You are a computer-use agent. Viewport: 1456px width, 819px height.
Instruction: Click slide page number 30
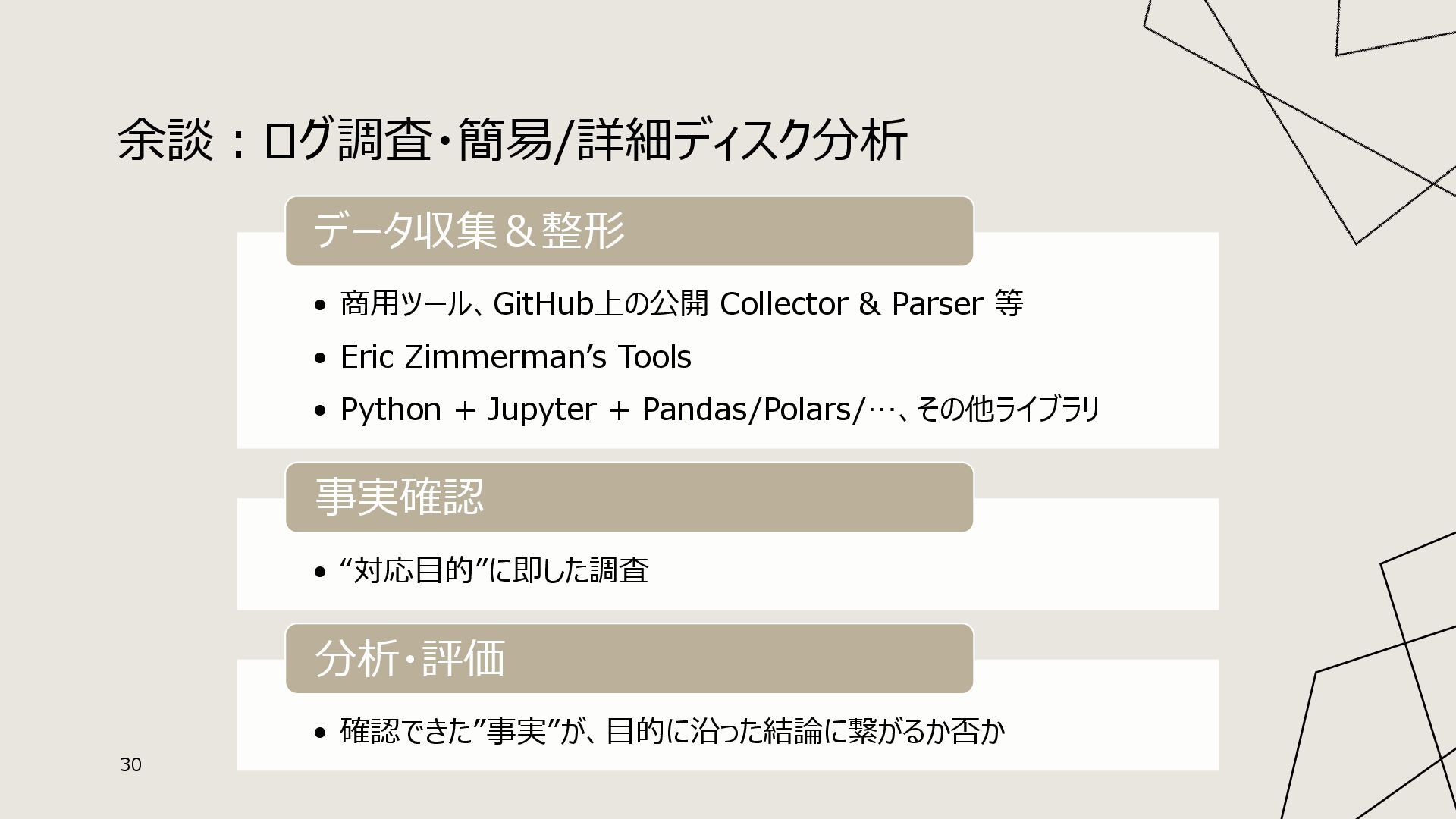131,765
